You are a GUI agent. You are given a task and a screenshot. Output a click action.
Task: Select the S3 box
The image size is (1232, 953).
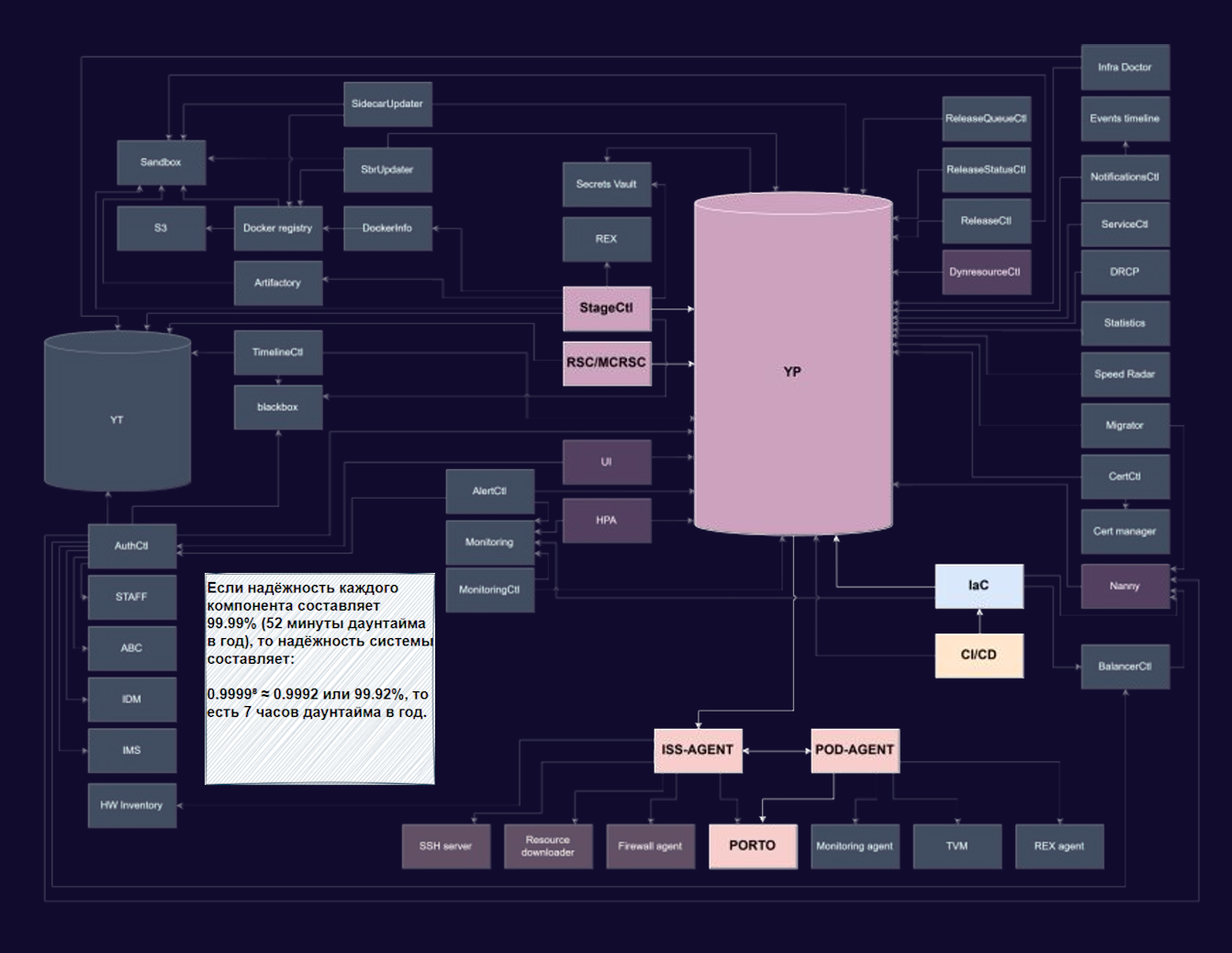coord(162,229)
